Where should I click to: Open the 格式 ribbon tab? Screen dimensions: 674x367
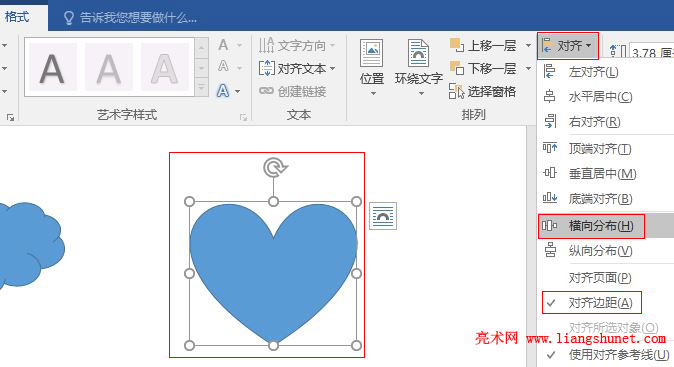point(17,17)
